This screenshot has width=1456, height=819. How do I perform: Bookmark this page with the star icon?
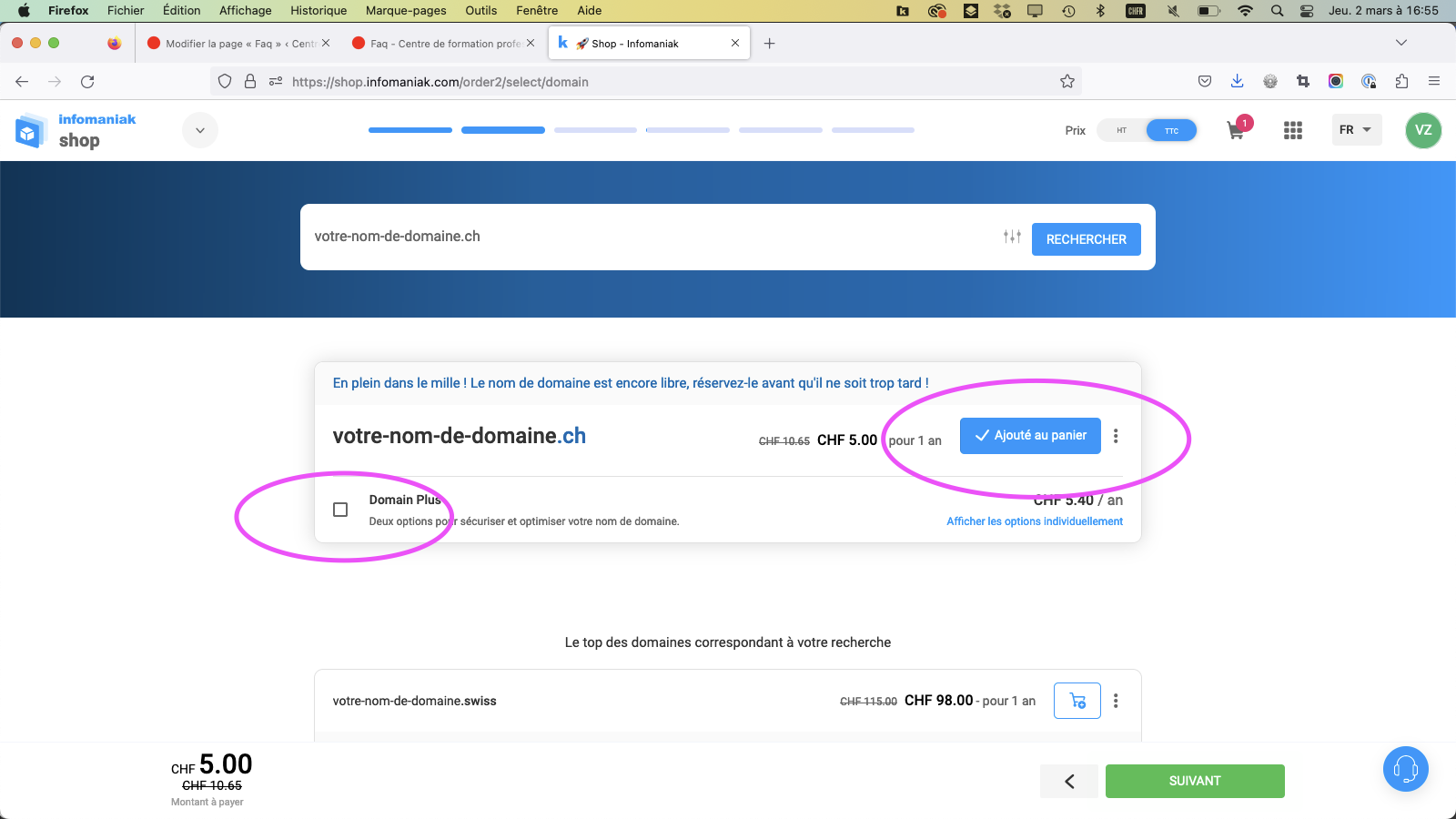point(1067,82)
